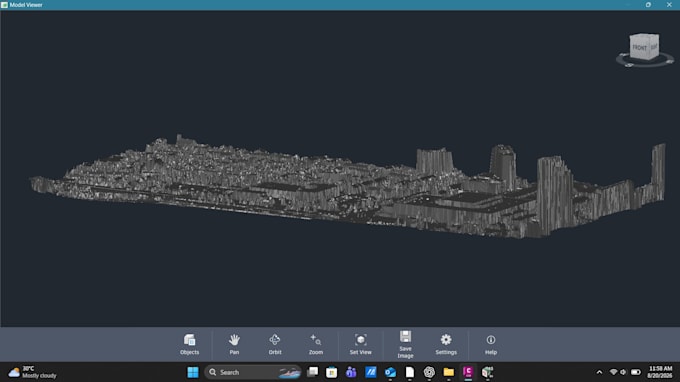The image size is (680, 382).
Task: Select the Pan hand tool
Action: point(234,344)
